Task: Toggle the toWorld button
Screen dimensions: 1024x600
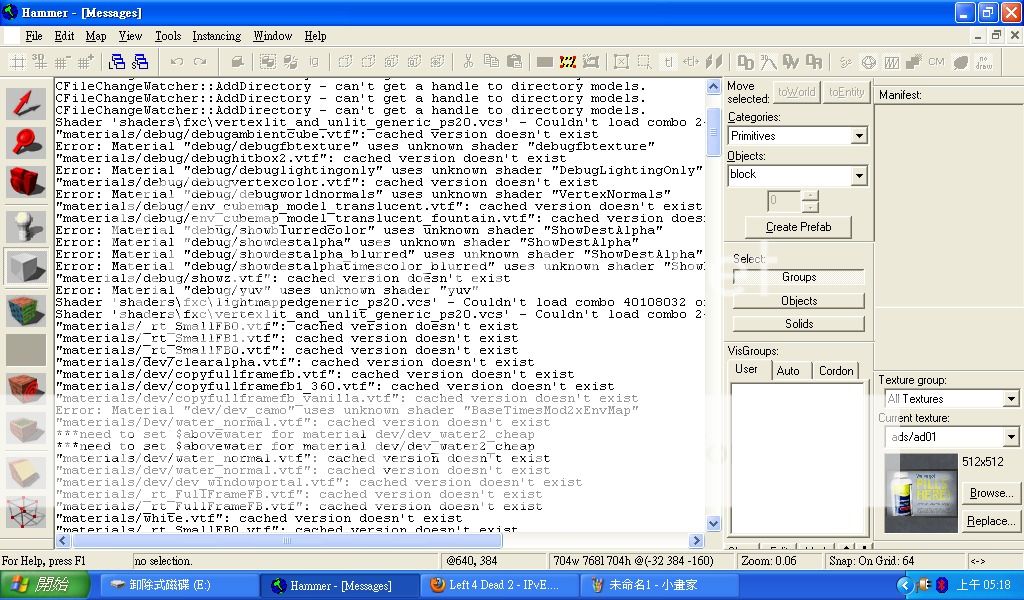Action: pyautogui.click(x=796, y=92)
